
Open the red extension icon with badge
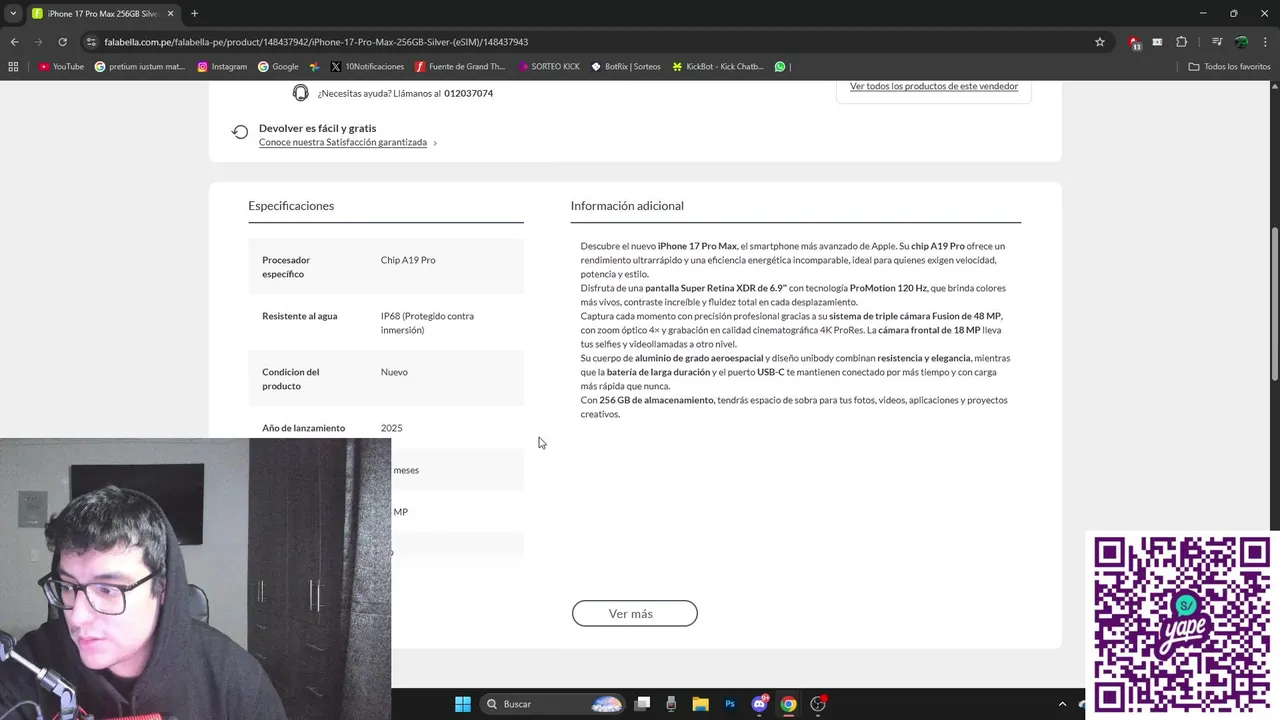tap(1135, 42)
